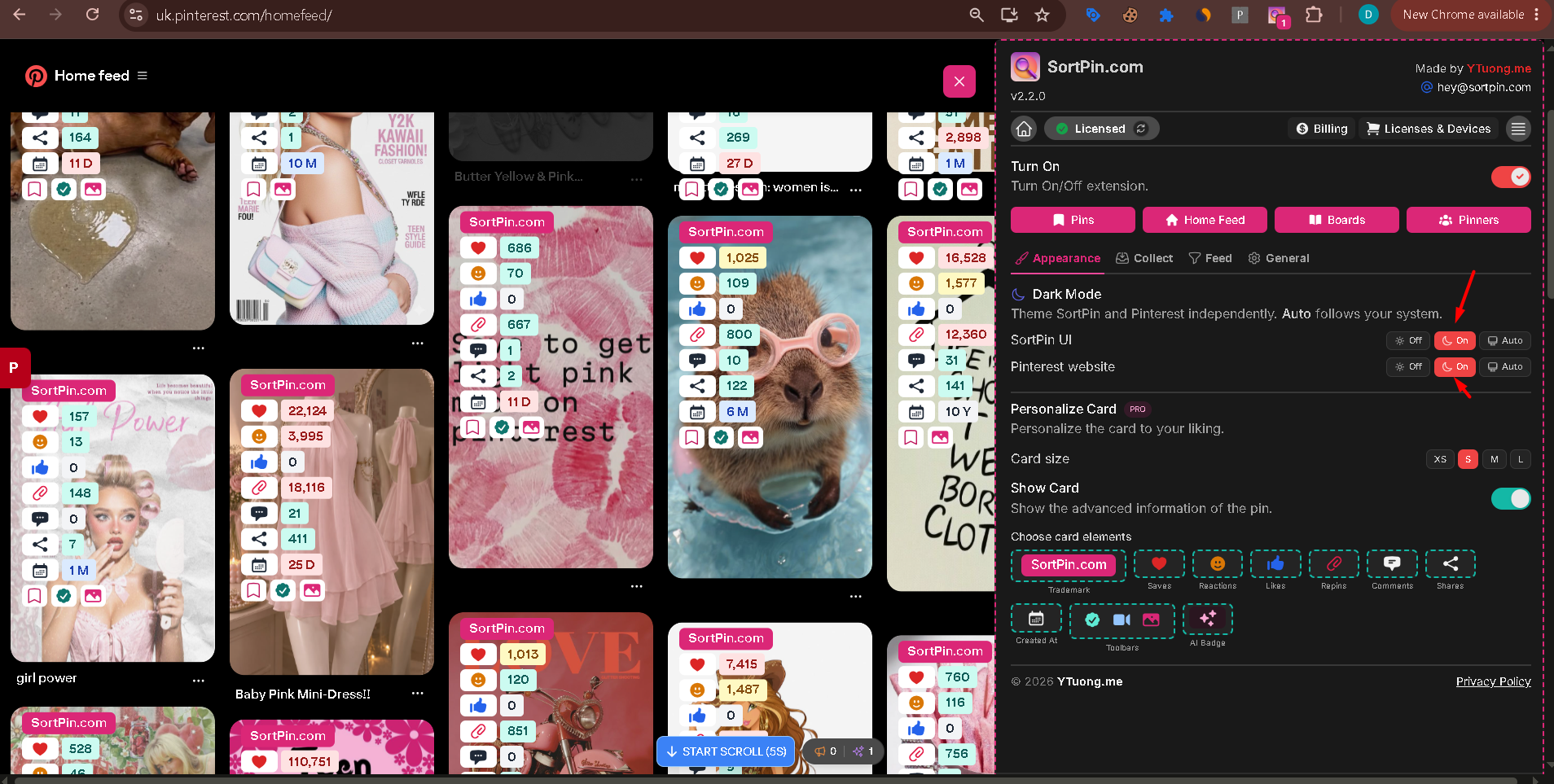Toggle the Created At calendar card element
The width and height of the screenshot is (1554, 784).
[1036, 619]
